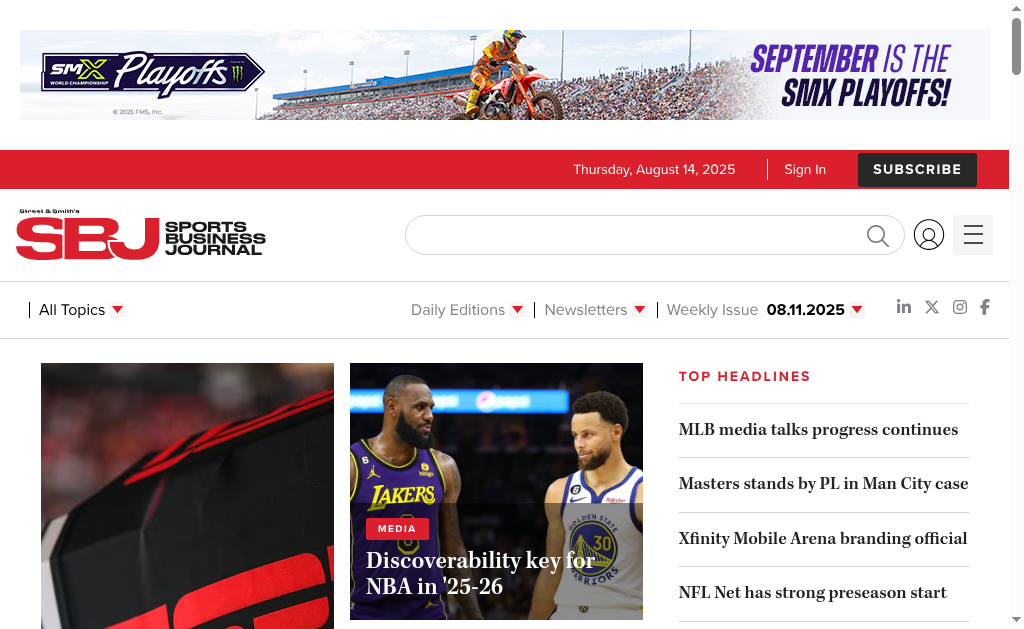This screenshot has height=629, width=1024.
Task: Open the user account profile icon
Action: click(929, 235)
